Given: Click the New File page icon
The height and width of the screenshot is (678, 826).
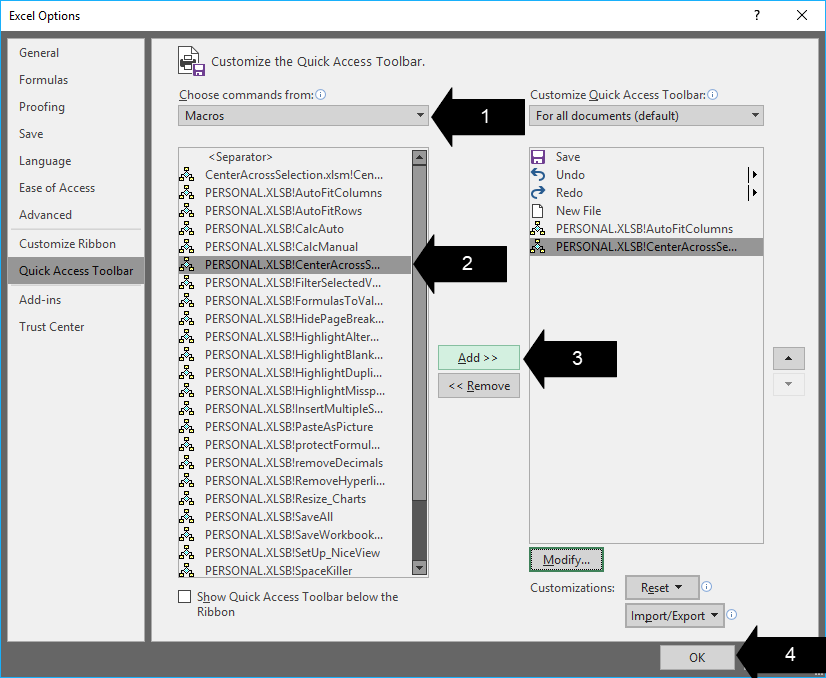Looking at the screenshot, I should point(537,211).
